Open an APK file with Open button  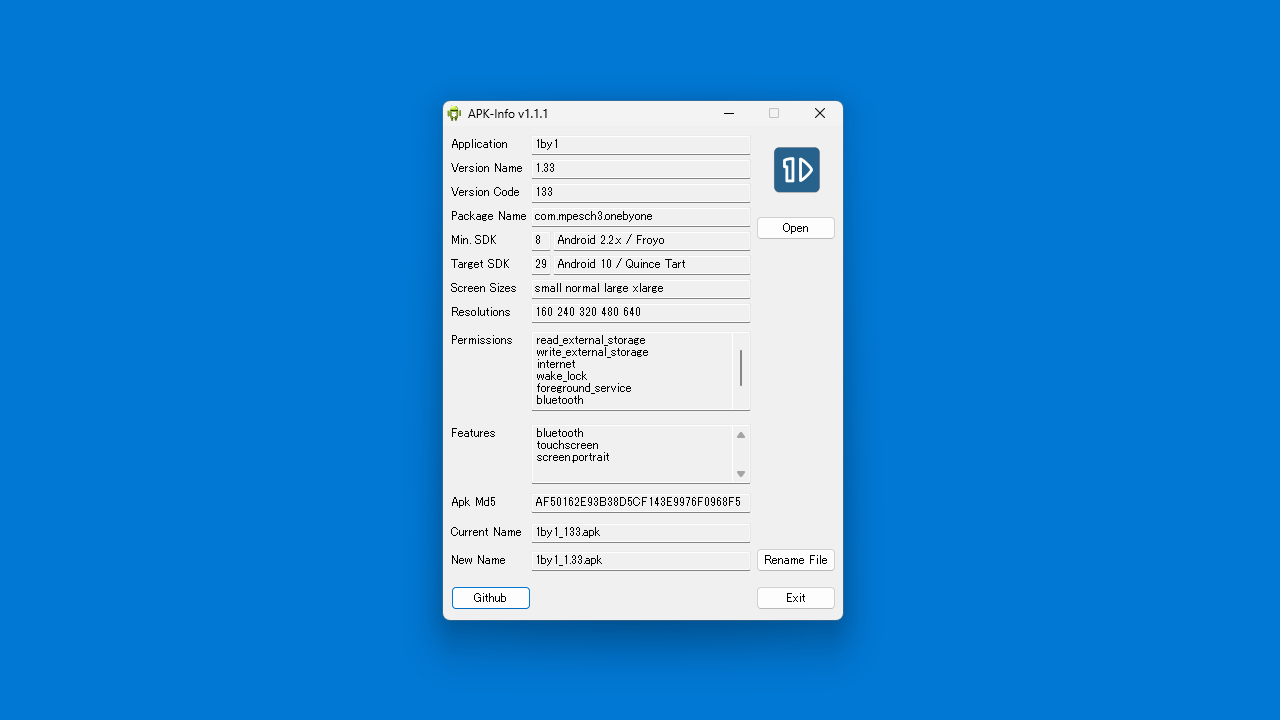[x=795, y=228]
